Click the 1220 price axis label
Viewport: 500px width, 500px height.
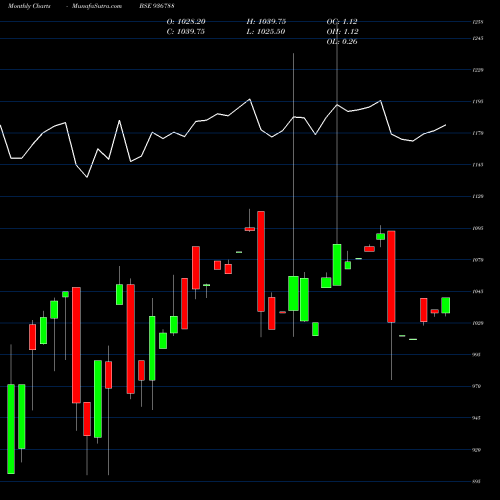click(478, 70)
